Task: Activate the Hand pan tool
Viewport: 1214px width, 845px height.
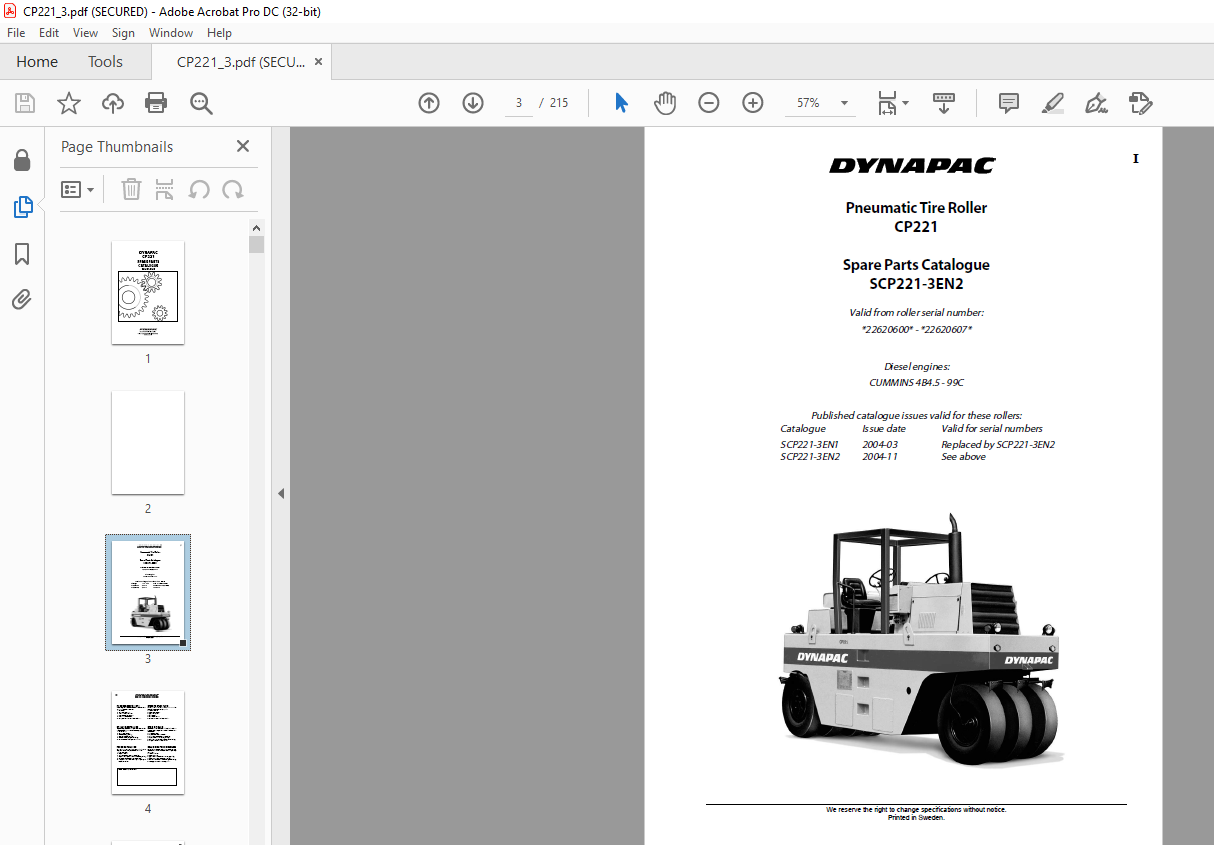Action: coord(665,103)
